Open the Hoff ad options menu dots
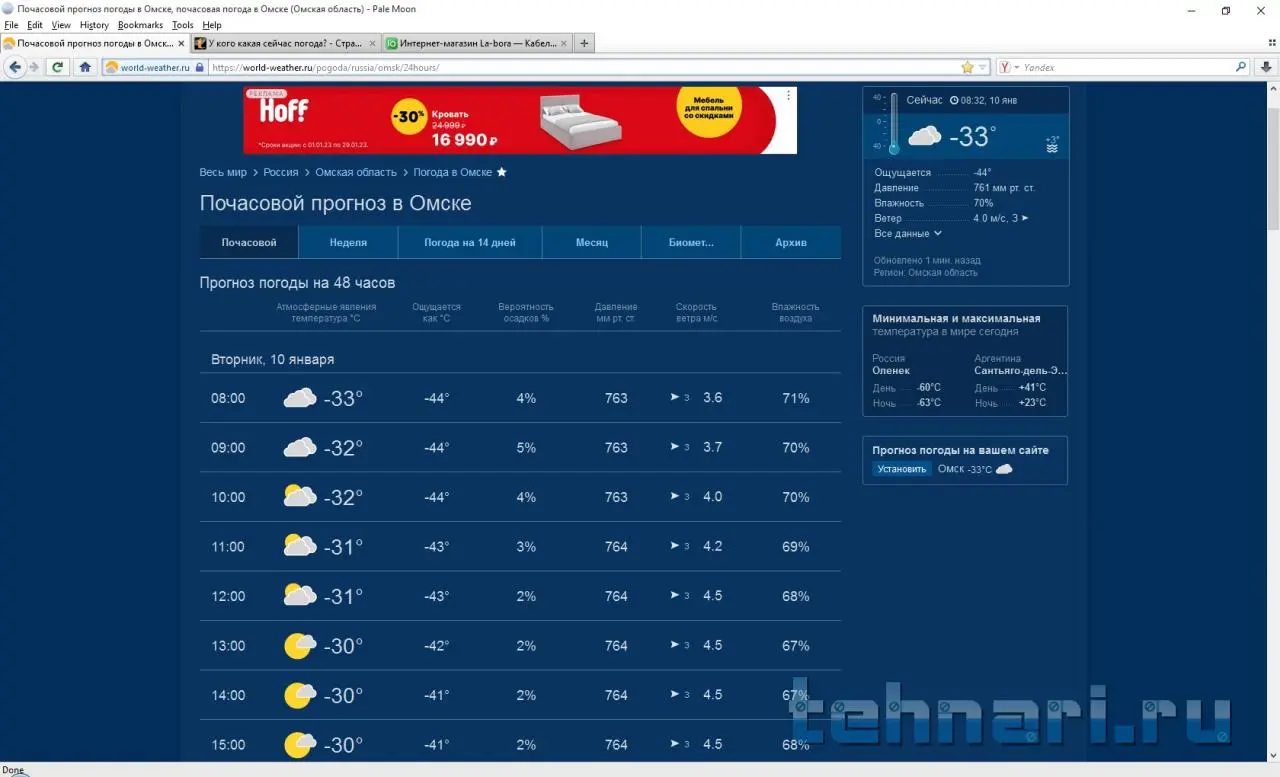1280x777 pixels. [789, 95]
